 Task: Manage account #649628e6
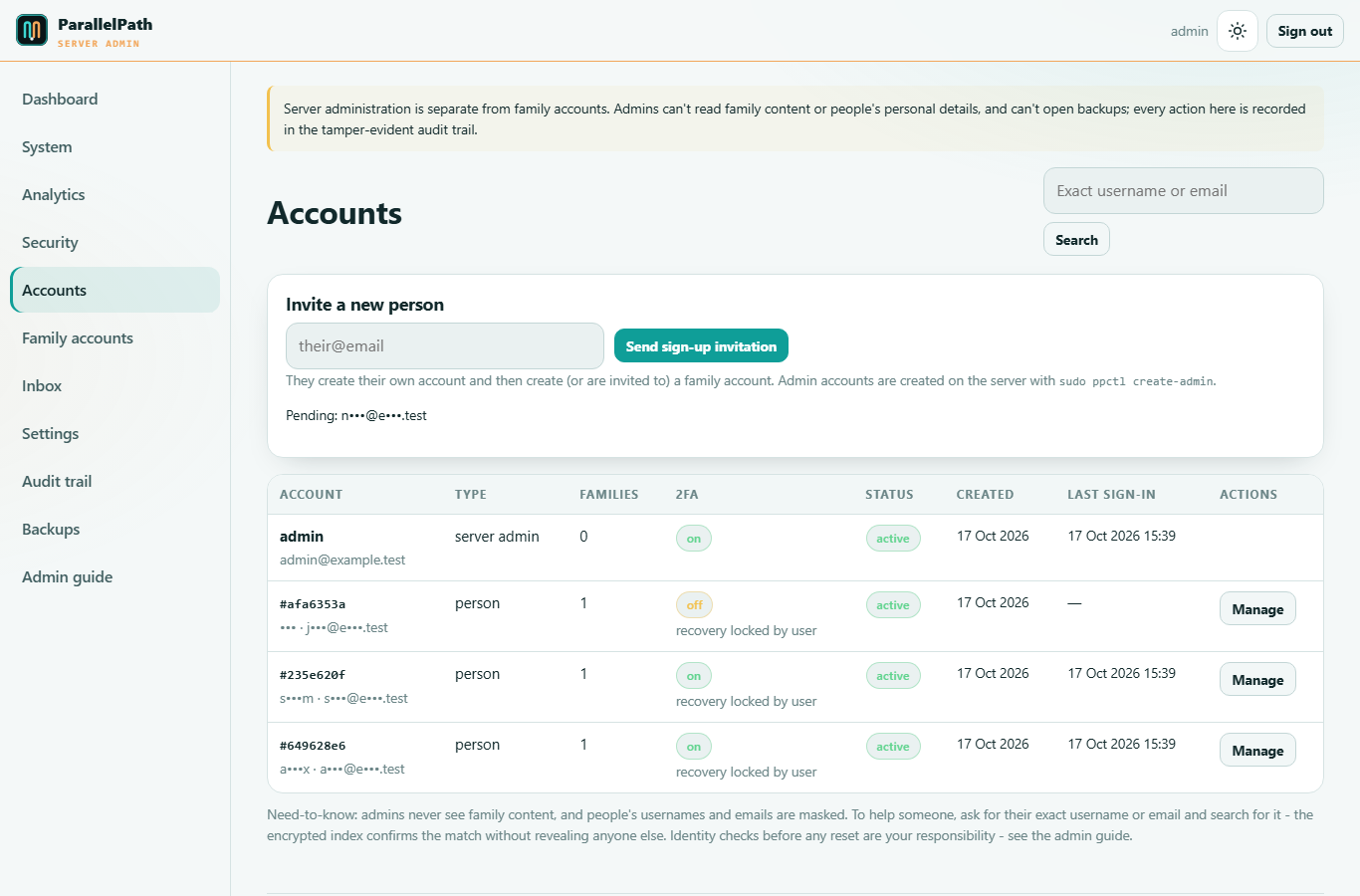[1257, 751]
